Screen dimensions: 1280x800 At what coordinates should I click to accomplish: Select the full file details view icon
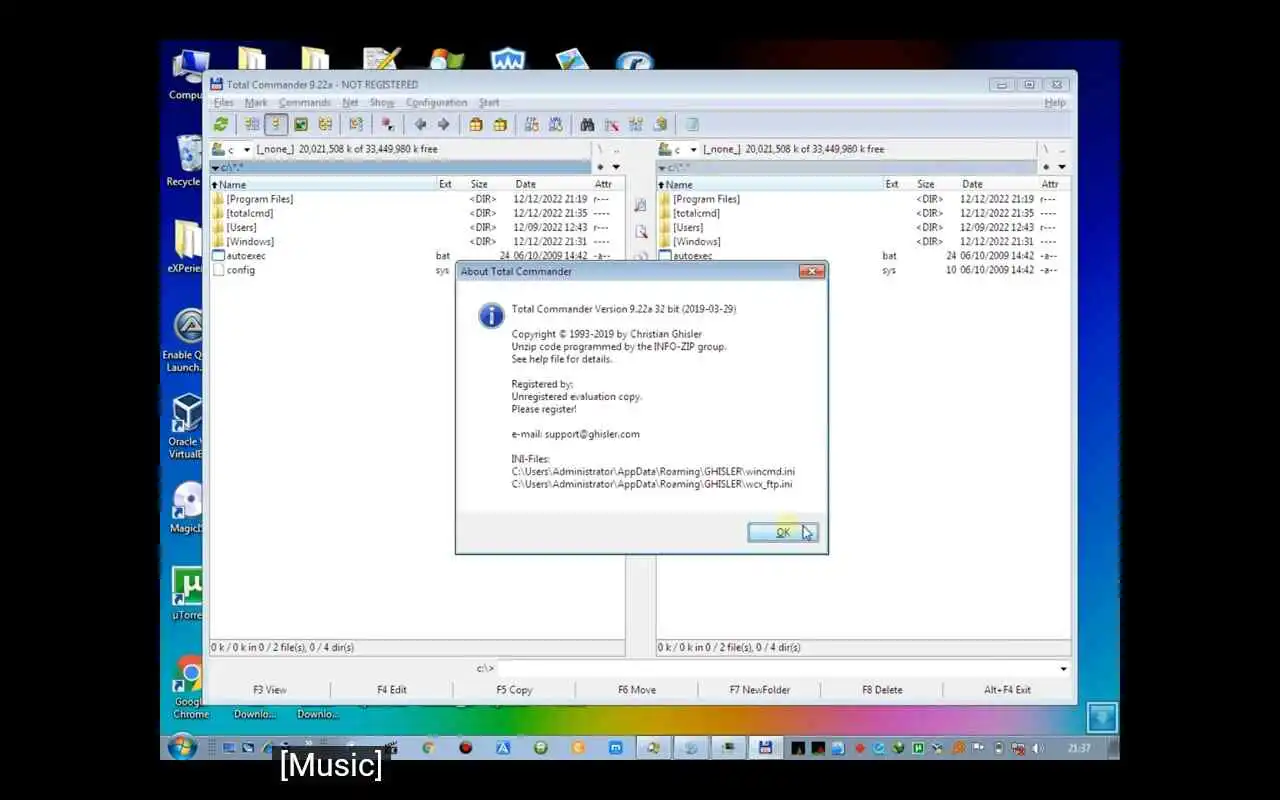(x=276, y=125)
